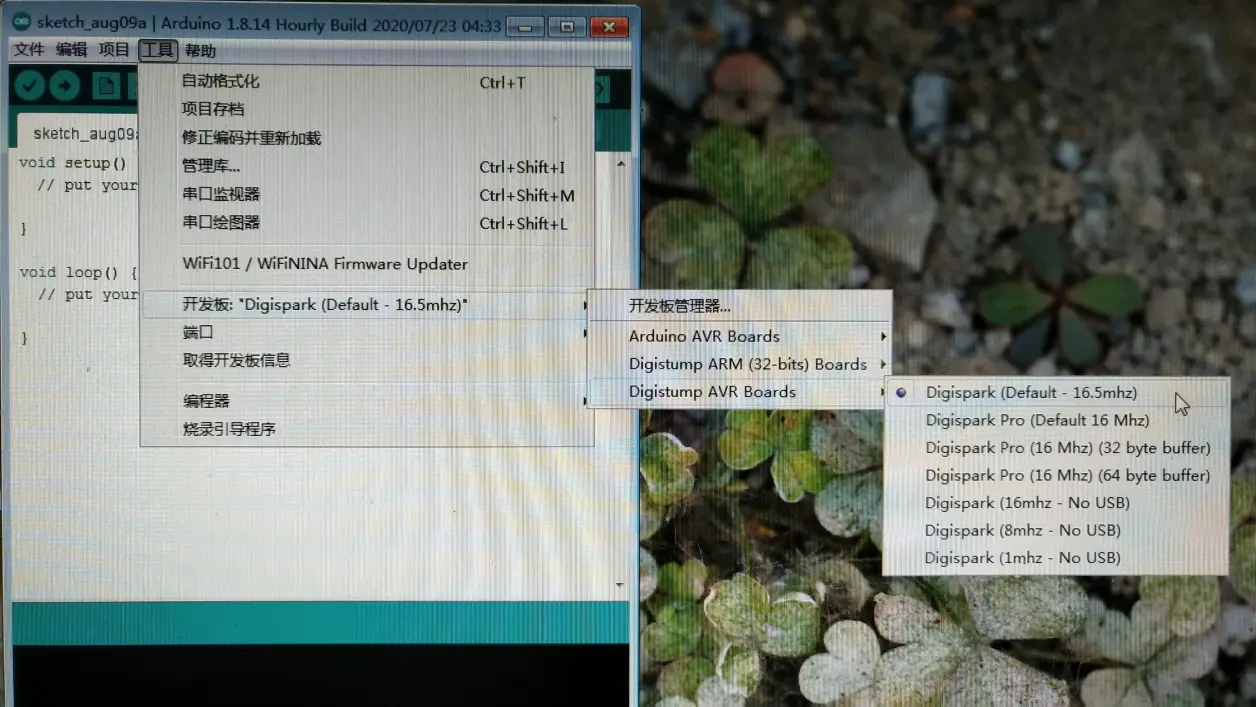Click the Upload arrow toolbar icon
Screen dimensions: 1256x707
tap(65, 87)
